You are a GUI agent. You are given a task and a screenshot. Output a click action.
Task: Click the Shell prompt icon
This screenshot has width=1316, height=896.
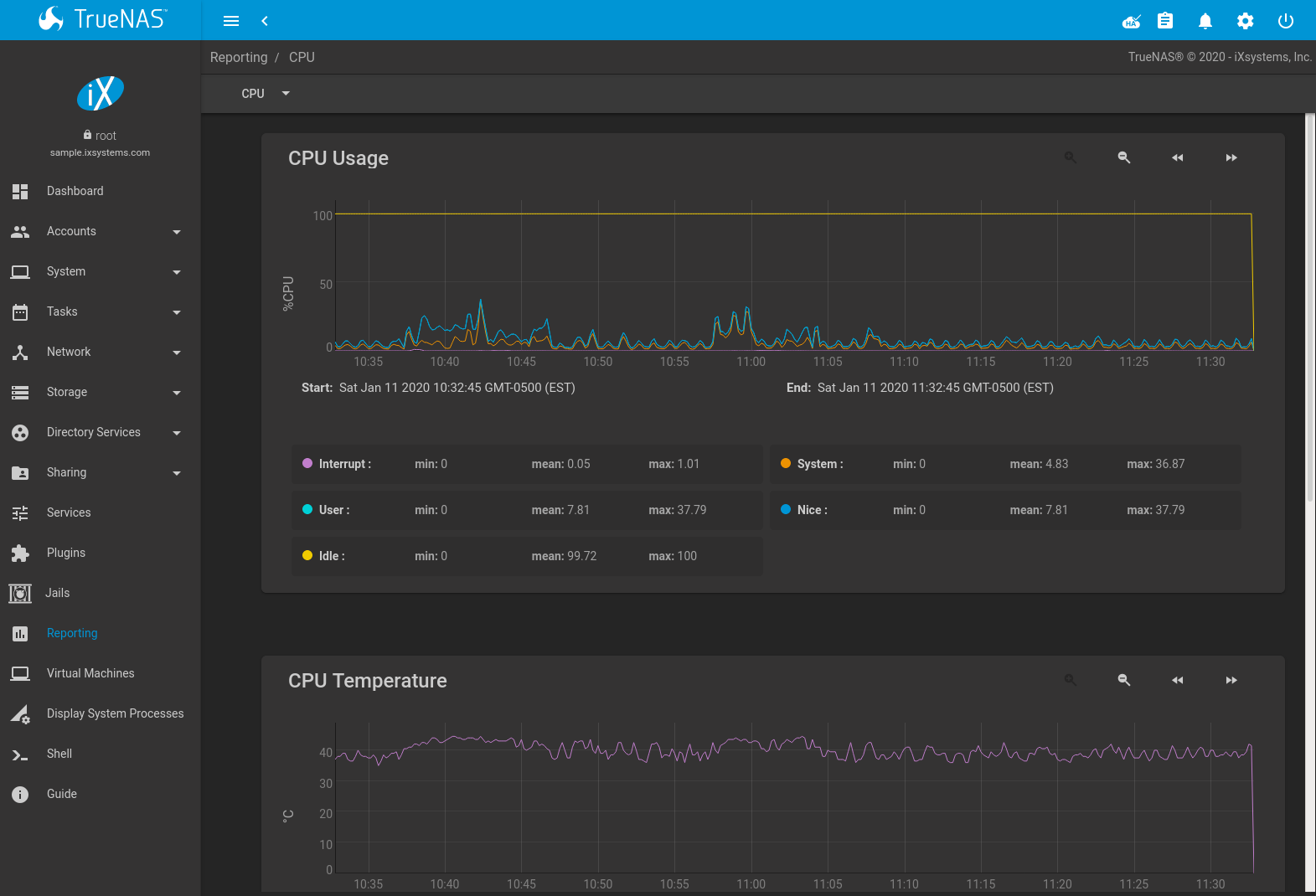[20, 754]
